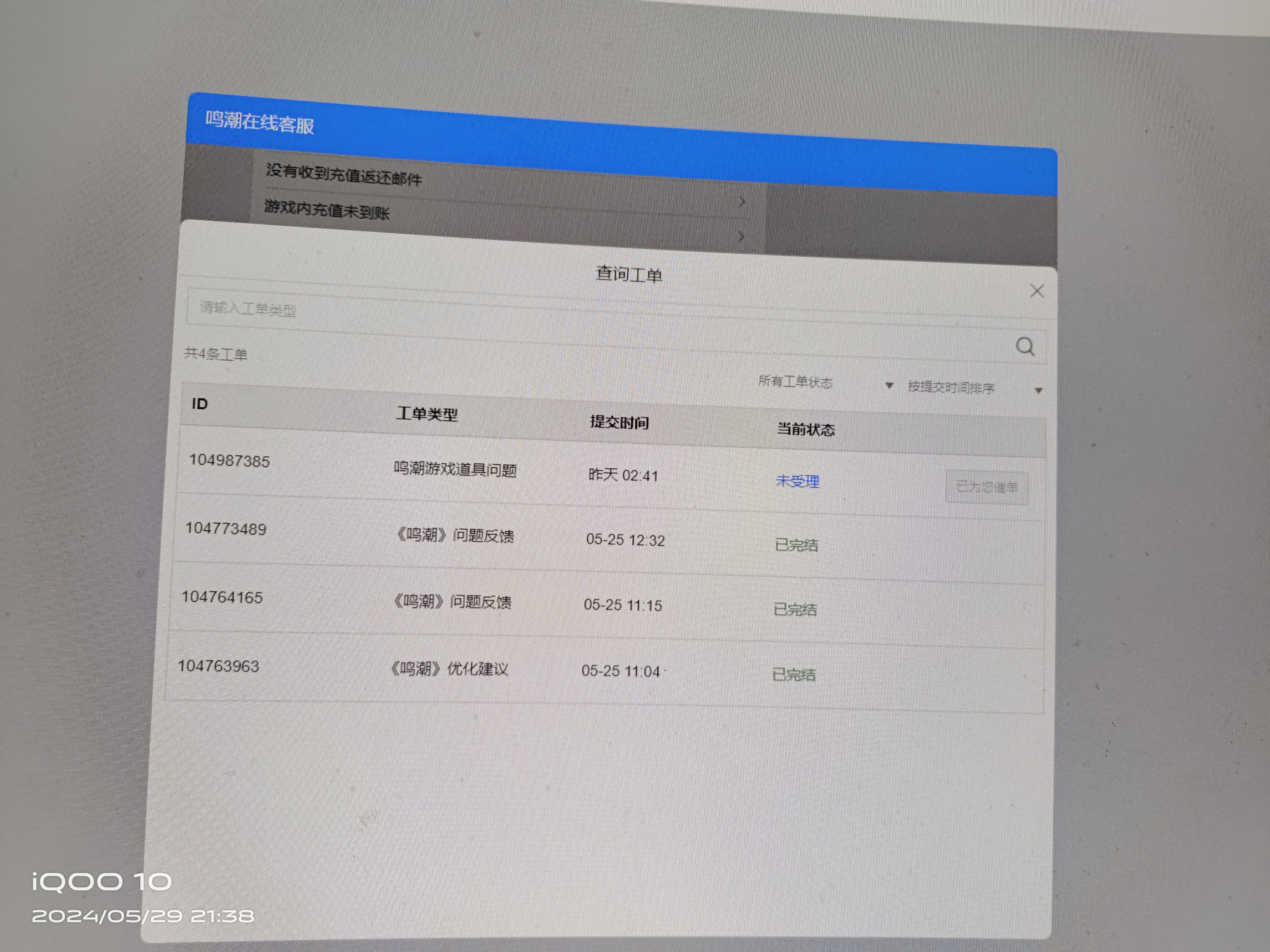Image resolution: width=1270 pixels, height=952 pixels.
Task: Click the 共4条工单 count text
Action: point(216,353)
